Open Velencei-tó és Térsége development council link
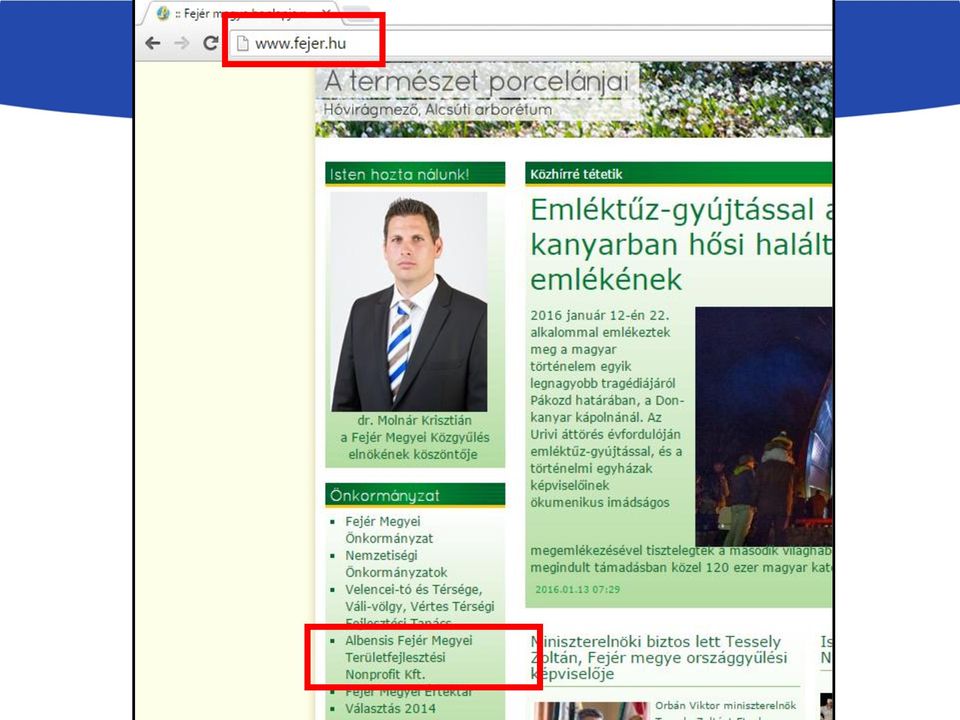The height and width of the screenshot is (720, 960). pos(419,606)
